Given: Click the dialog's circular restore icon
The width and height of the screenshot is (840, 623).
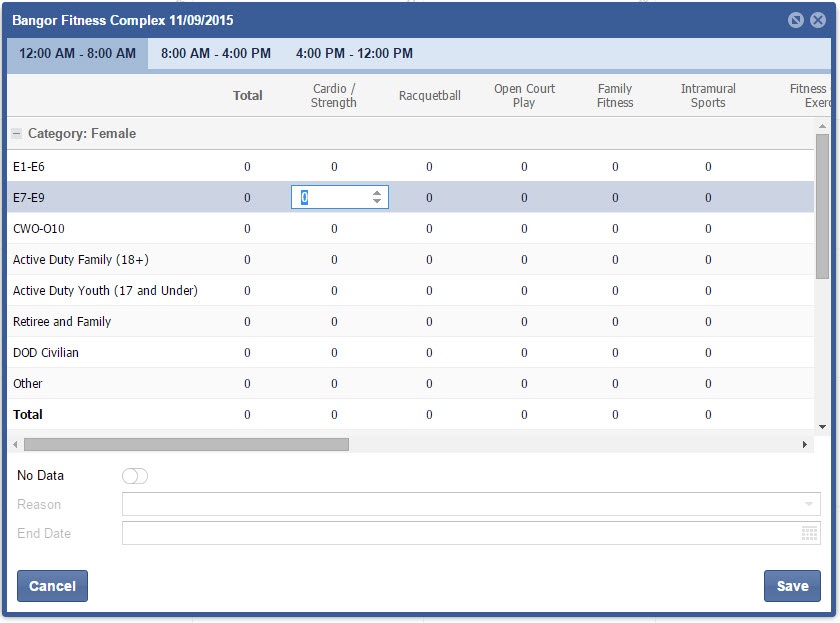Looking at the screenshot, I should click(796, 20).
